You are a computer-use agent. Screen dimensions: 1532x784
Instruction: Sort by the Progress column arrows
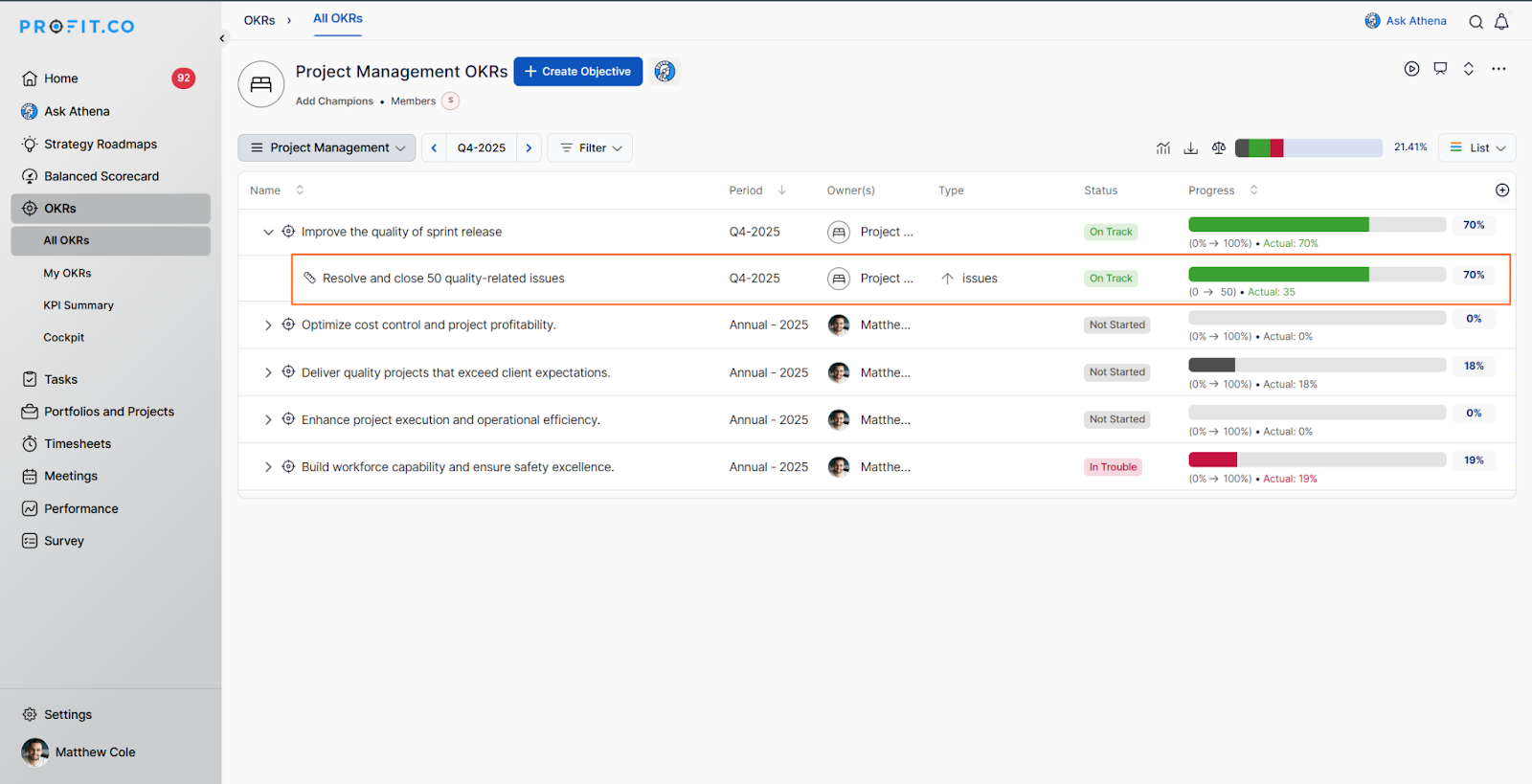(x=1253, y=190)
